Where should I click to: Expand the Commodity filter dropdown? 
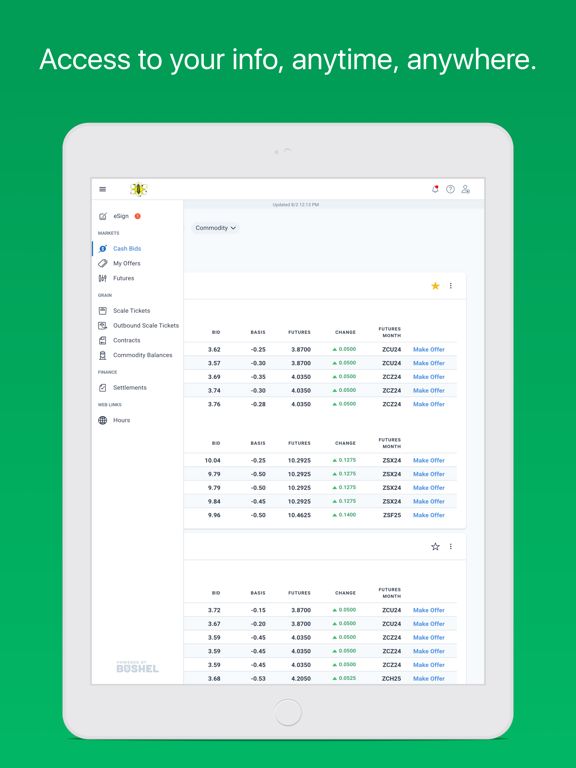coord(216,228)
